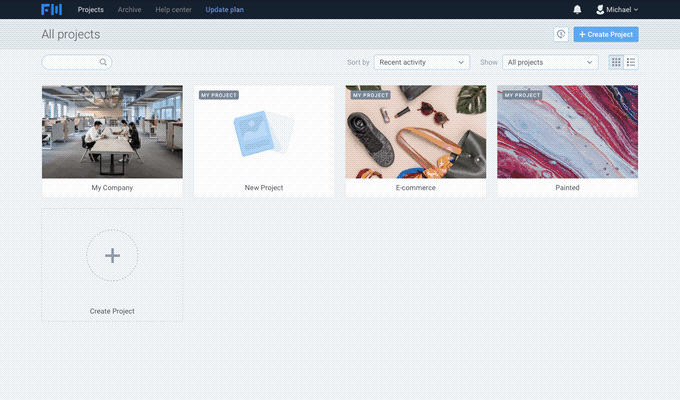Open the E-commerce project thumbnail
The height and width of the screenshot is (400, 680).
pos(416,132)
